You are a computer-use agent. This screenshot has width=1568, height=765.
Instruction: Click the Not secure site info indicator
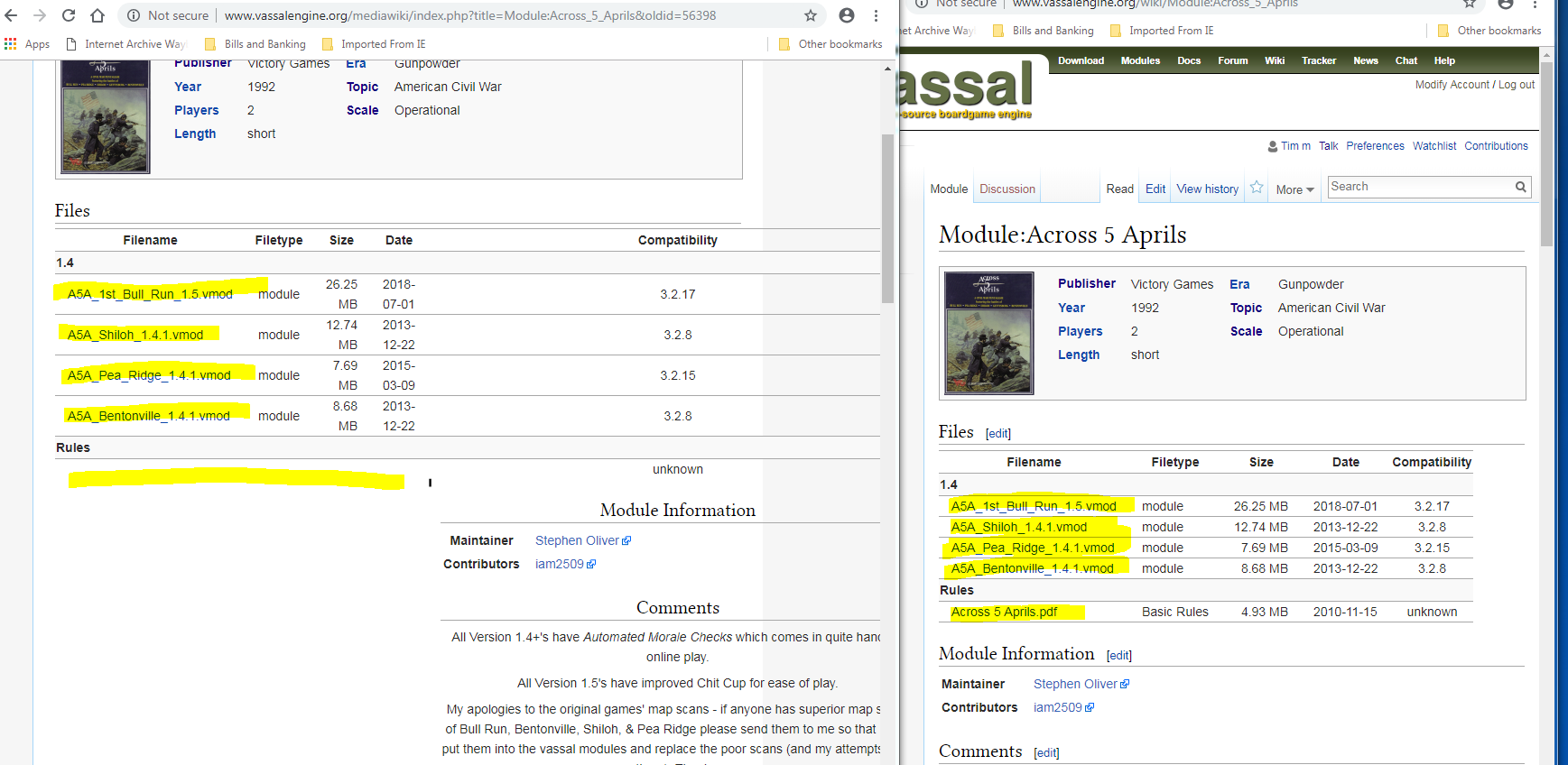(x=168, y=15)
